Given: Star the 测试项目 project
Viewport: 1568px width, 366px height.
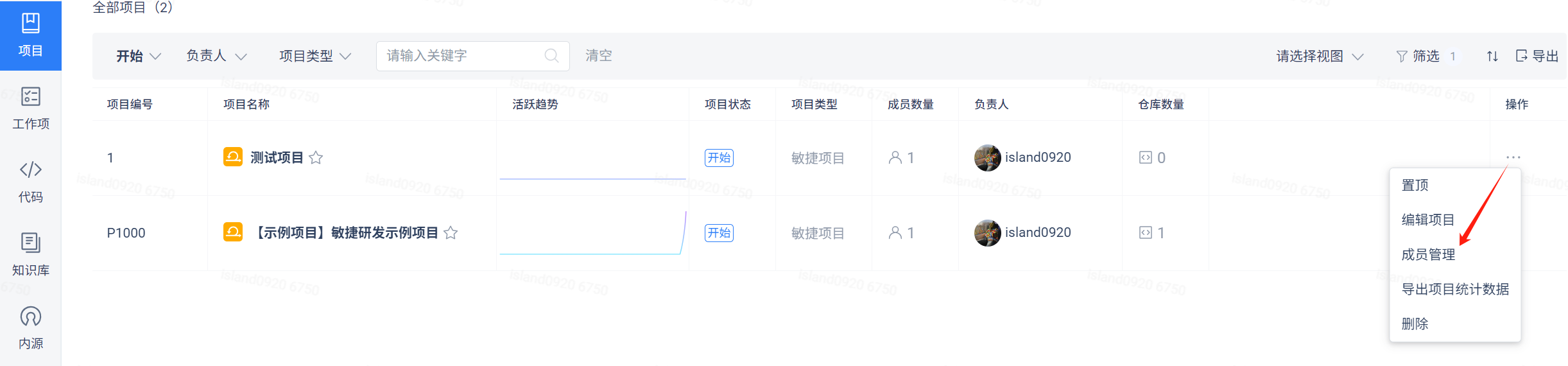Looking at the screenshot, I should 316,158.
